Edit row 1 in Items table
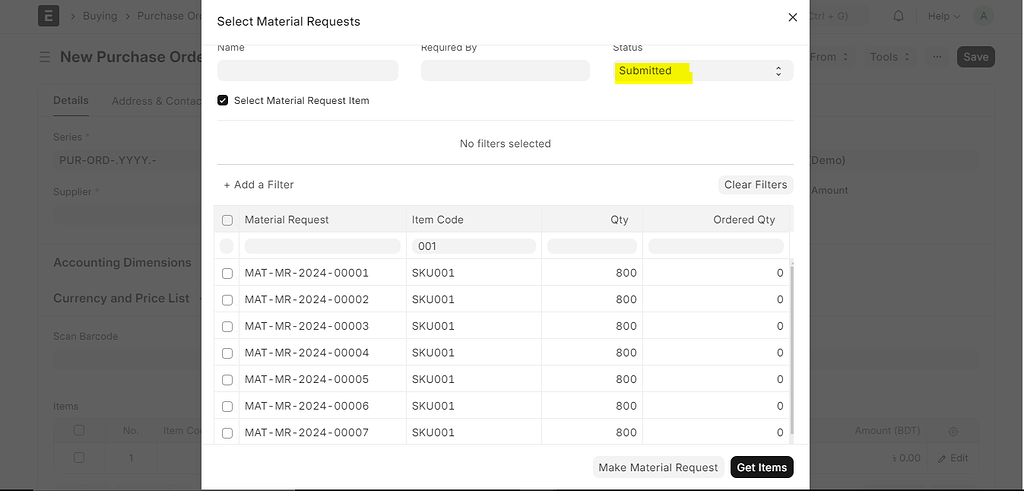The height and width of the screenshot is (491, 1024). click(x=953, y=458)
